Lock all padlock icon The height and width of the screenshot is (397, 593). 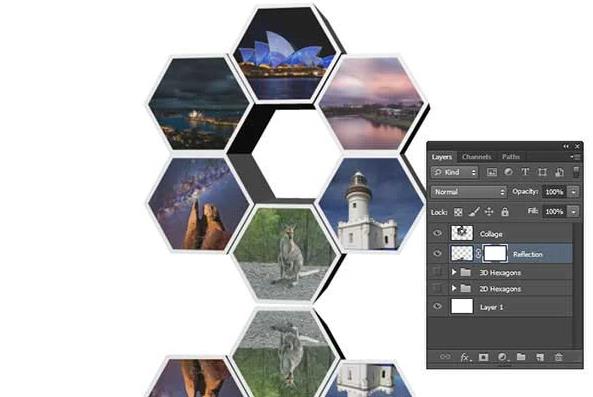click(x=505, y=212)
